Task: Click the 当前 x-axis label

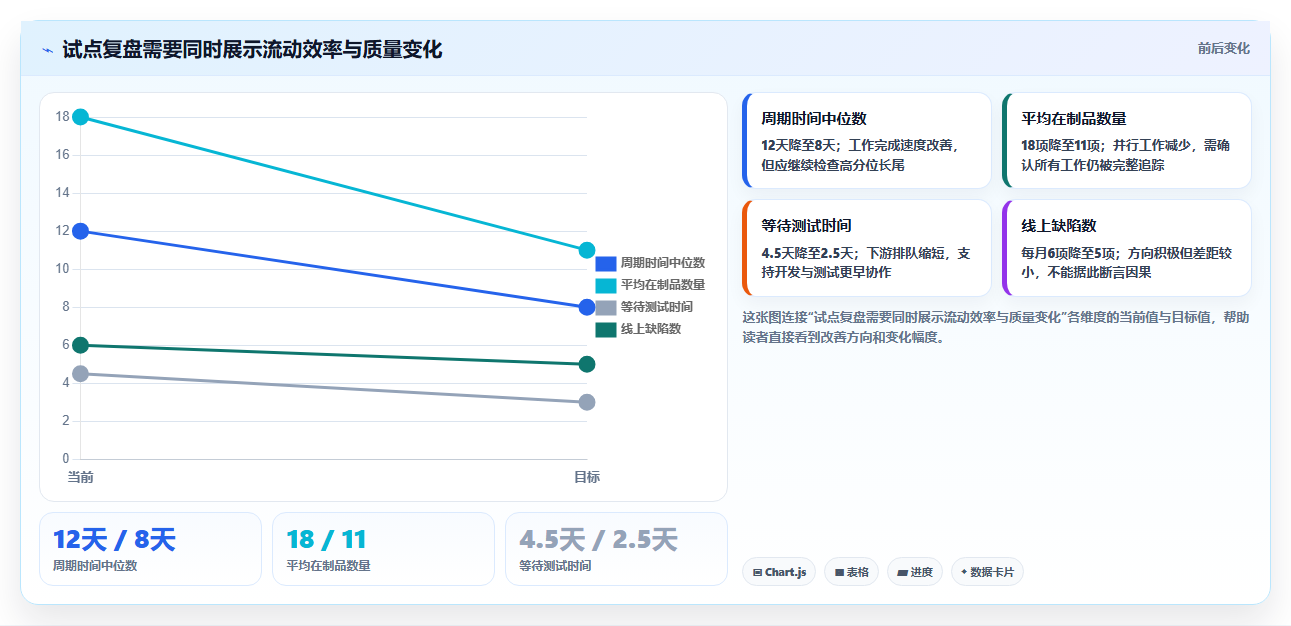Action: [81, 477]
